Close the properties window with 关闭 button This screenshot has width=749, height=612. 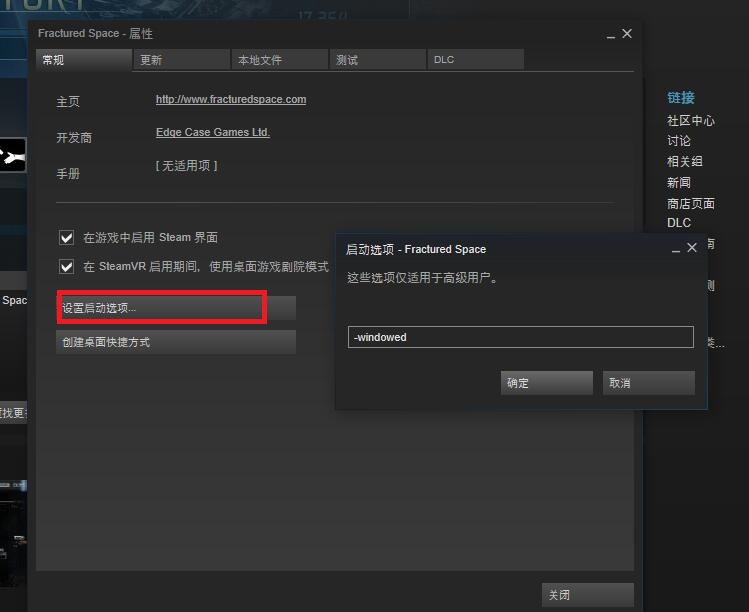588,595
